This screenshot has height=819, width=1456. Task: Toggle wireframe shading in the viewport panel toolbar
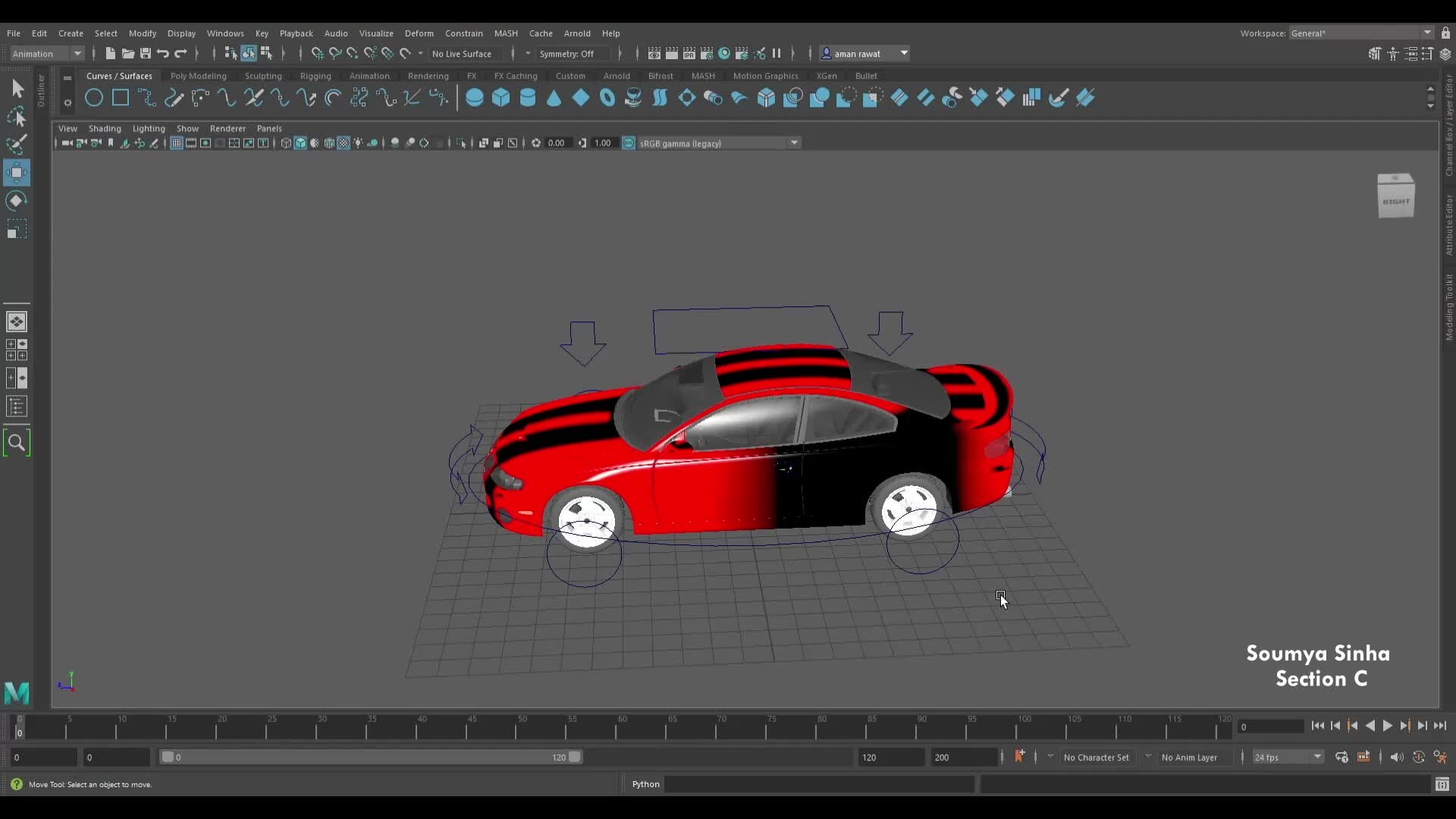[x=286, y=143]
